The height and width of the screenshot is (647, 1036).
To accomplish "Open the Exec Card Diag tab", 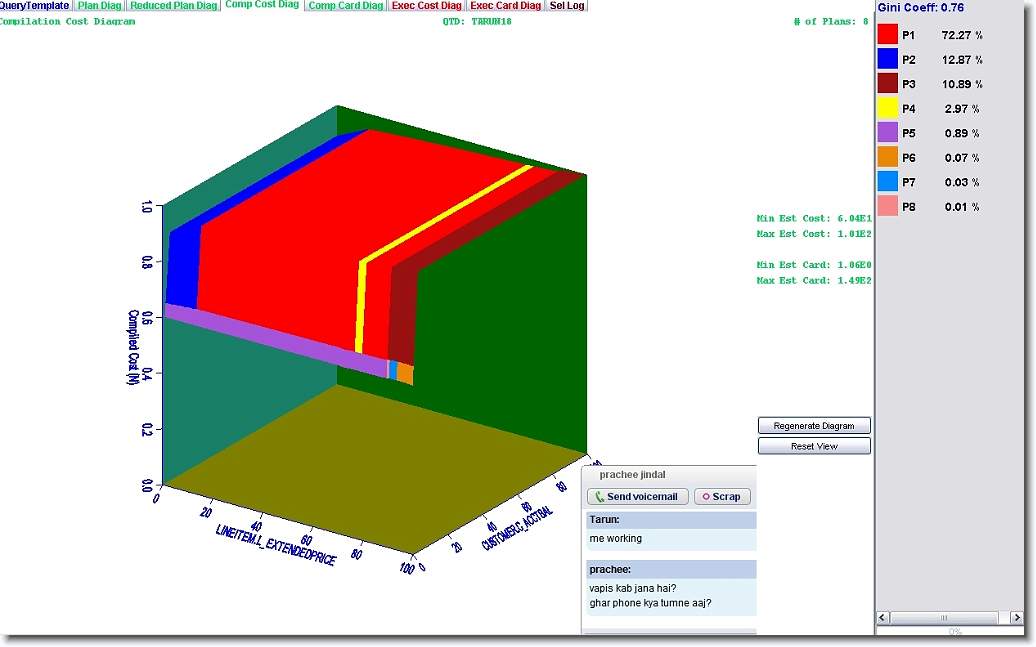I will [x=505, y=6].
